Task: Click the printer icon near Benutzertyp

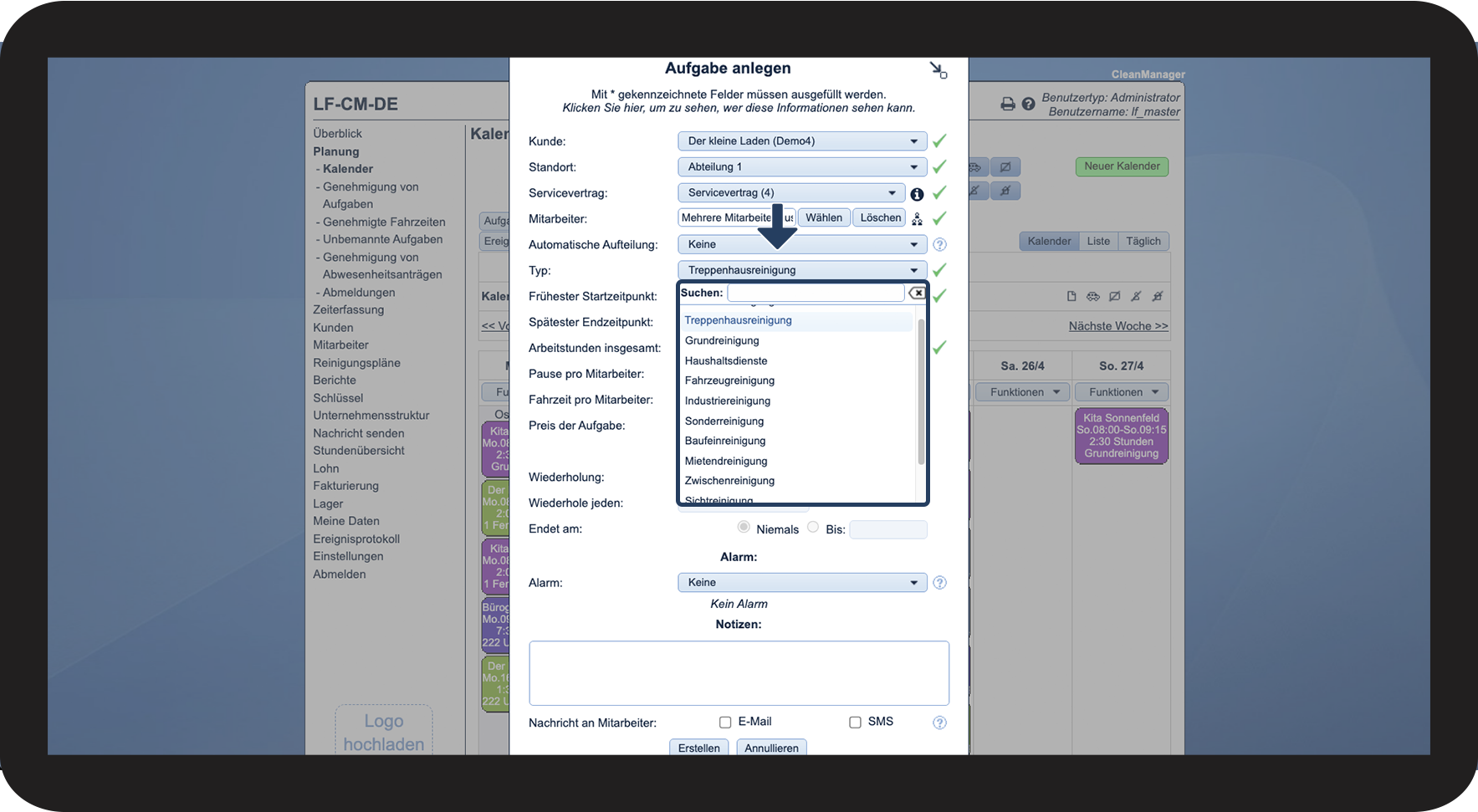Action: tap(1008, 104)
